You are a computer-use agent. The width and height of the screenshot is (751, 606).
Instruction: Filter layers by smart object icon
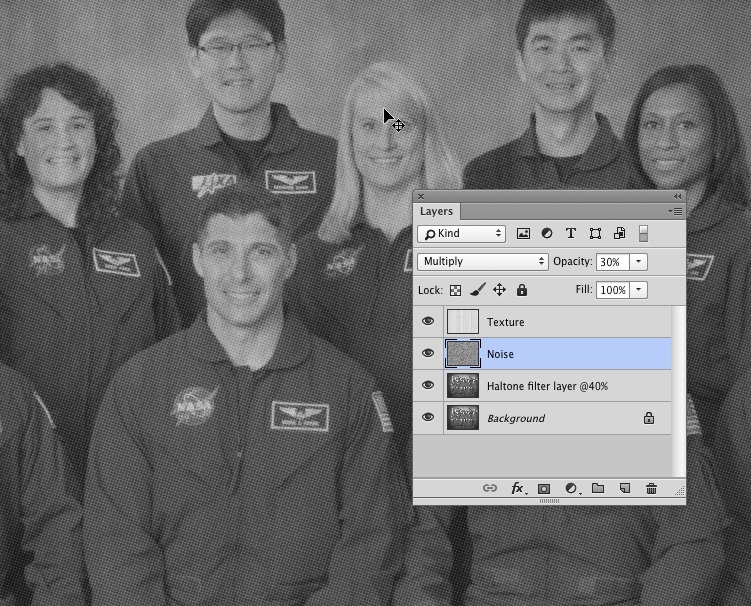[x=619, y=233]
